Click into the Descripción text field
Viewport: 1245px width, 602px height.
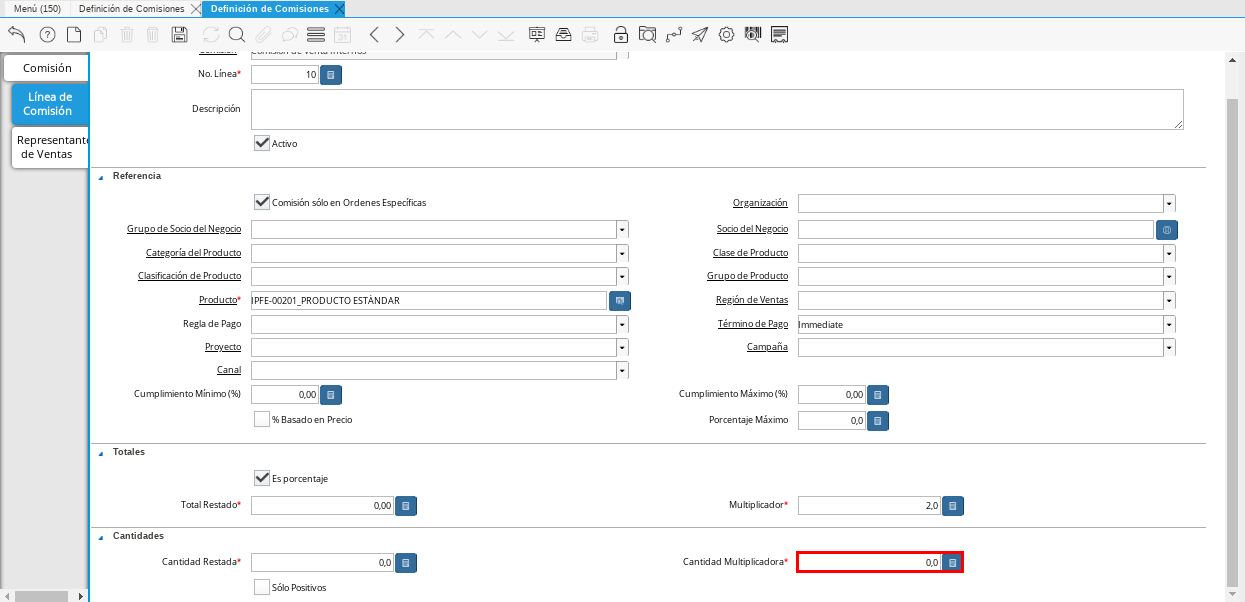[716, 109]
